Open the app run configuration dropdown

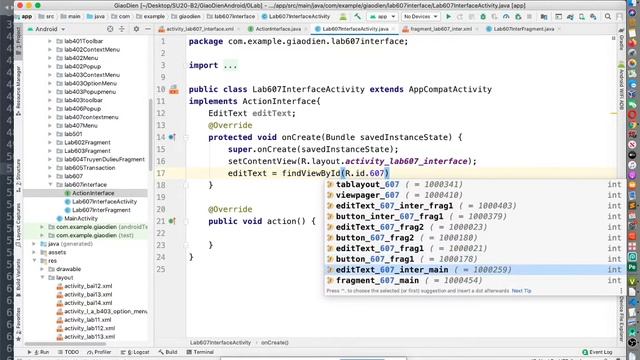click(x=382, y=17)
